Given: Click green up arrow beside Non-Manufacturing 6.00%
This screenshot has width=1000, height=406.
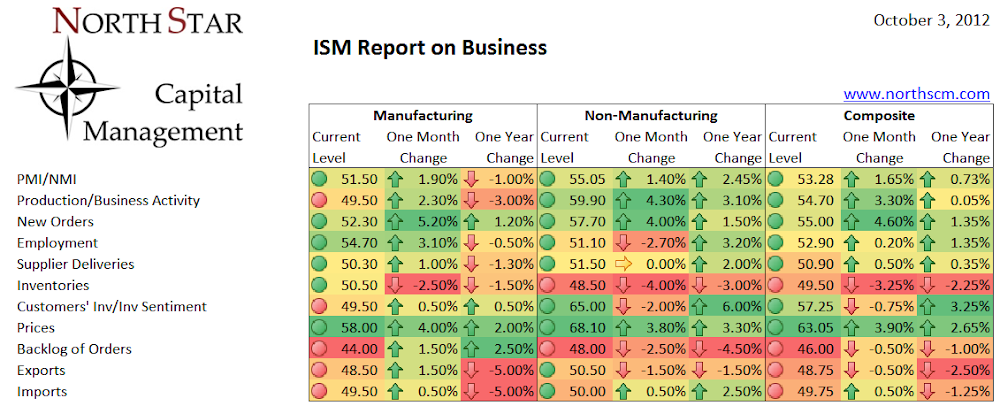Looking at the screenshot, I should click(x=700, y=307).
